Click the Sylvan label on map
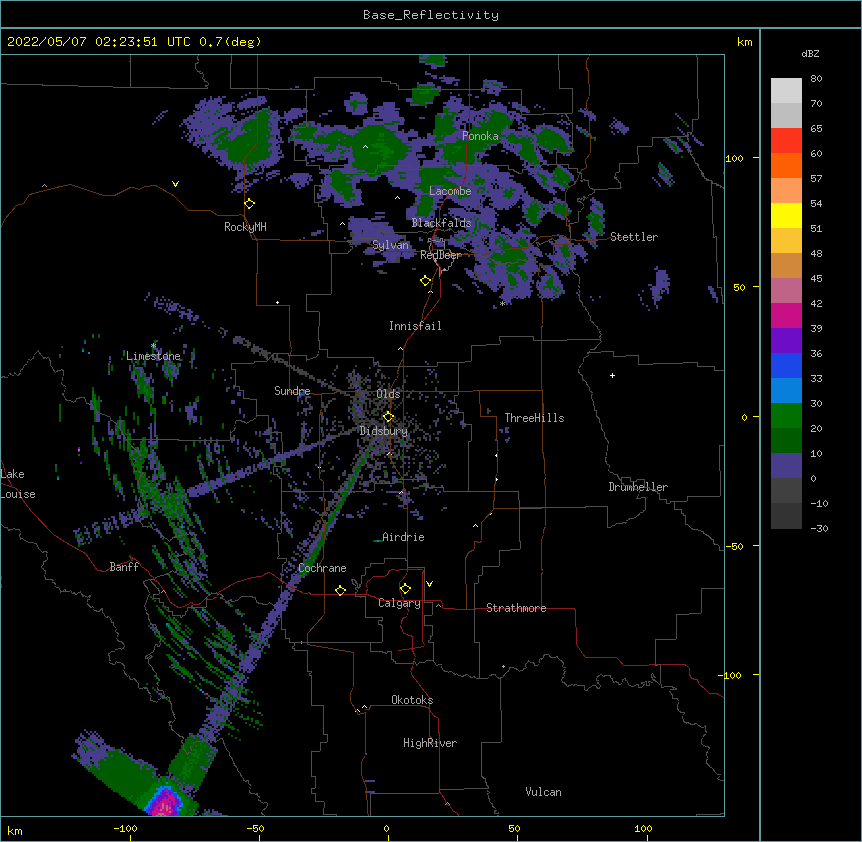Image resolution: width=862 pixels, height=842 pixels. click(x=390, y=245)
